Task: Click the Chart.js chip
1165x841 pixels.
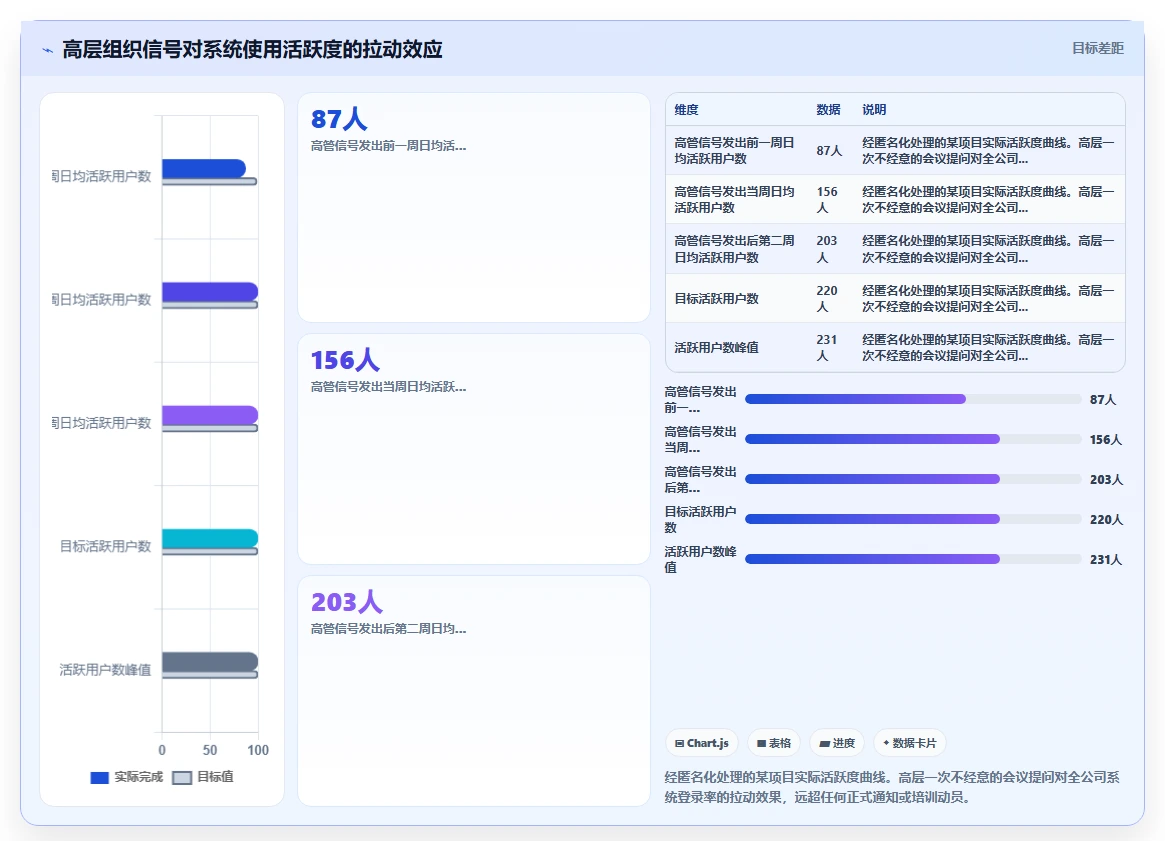Action: [701, 743]
